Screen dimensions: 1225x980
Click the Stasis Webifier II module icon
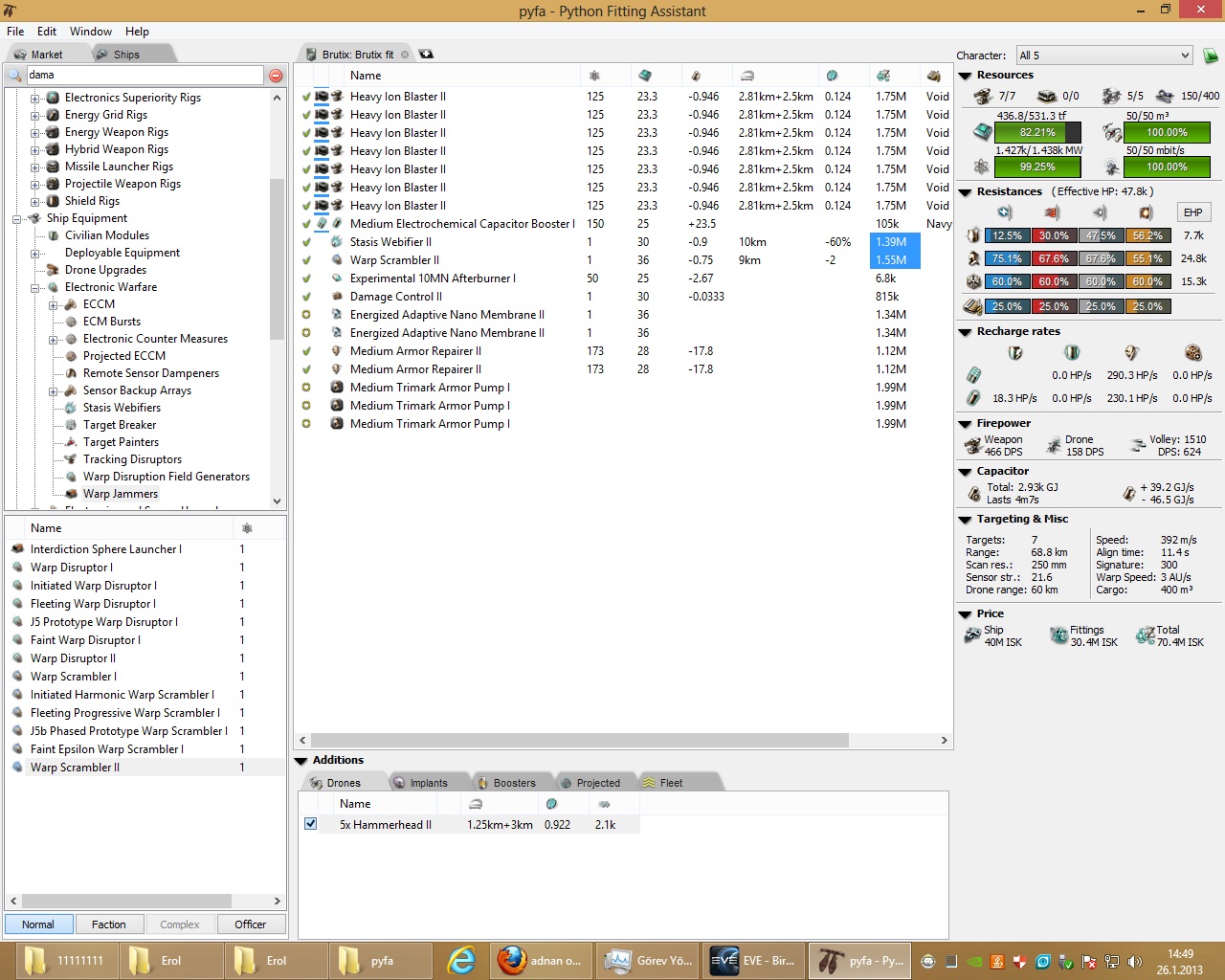(x=337, y=242)
